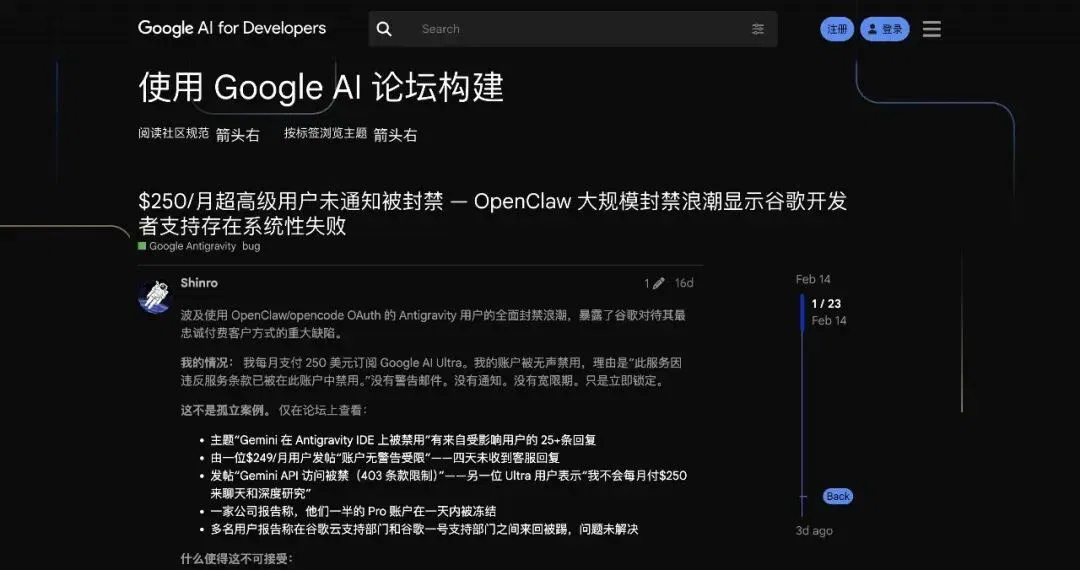Click the timeline Back button

click(x=838, y=496)
